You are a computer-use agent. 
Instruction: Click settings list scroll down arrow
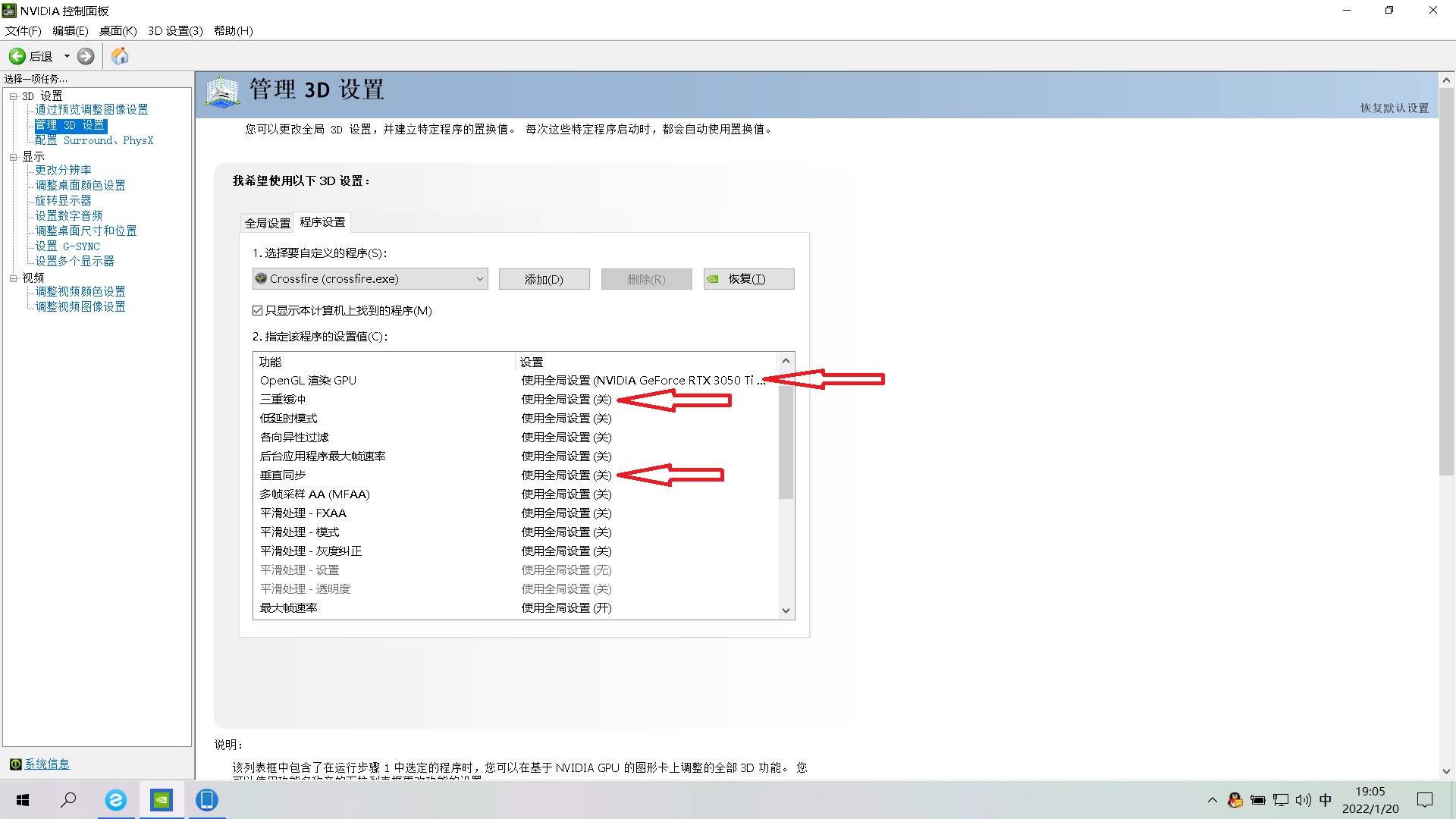(x=786, y=610)
